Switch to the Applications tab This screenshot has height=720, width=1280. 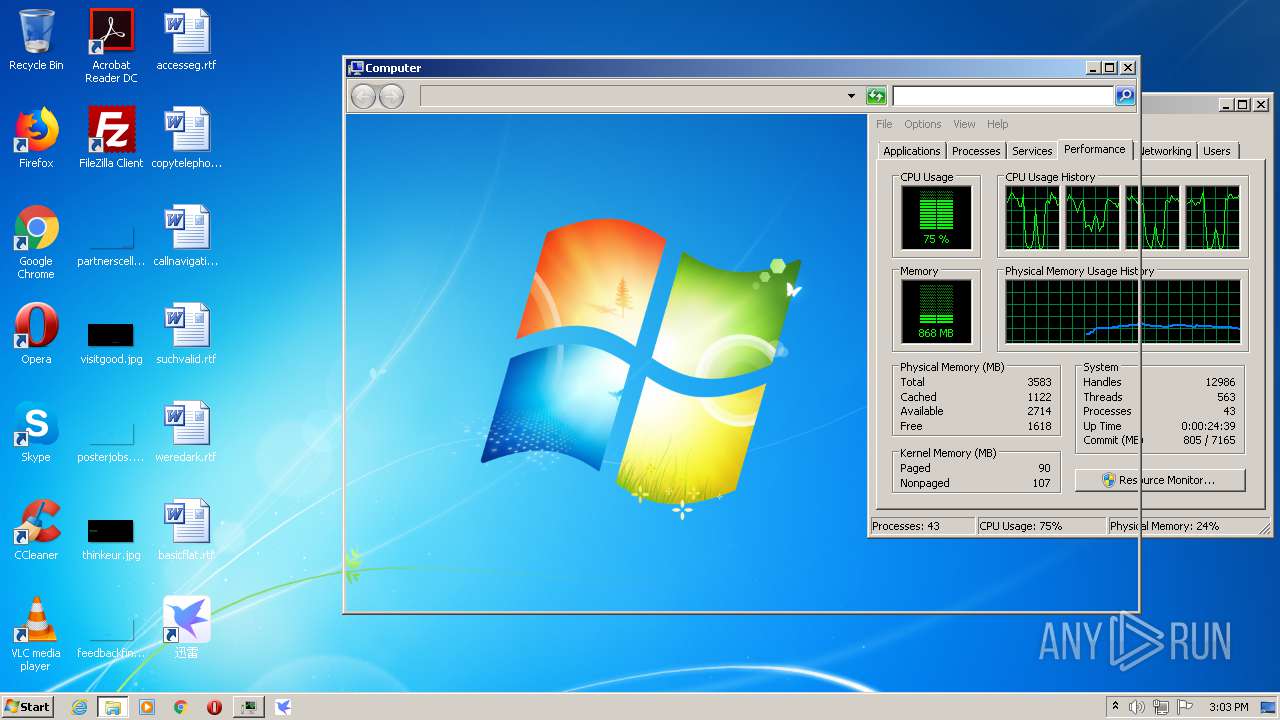coord(911,151)
